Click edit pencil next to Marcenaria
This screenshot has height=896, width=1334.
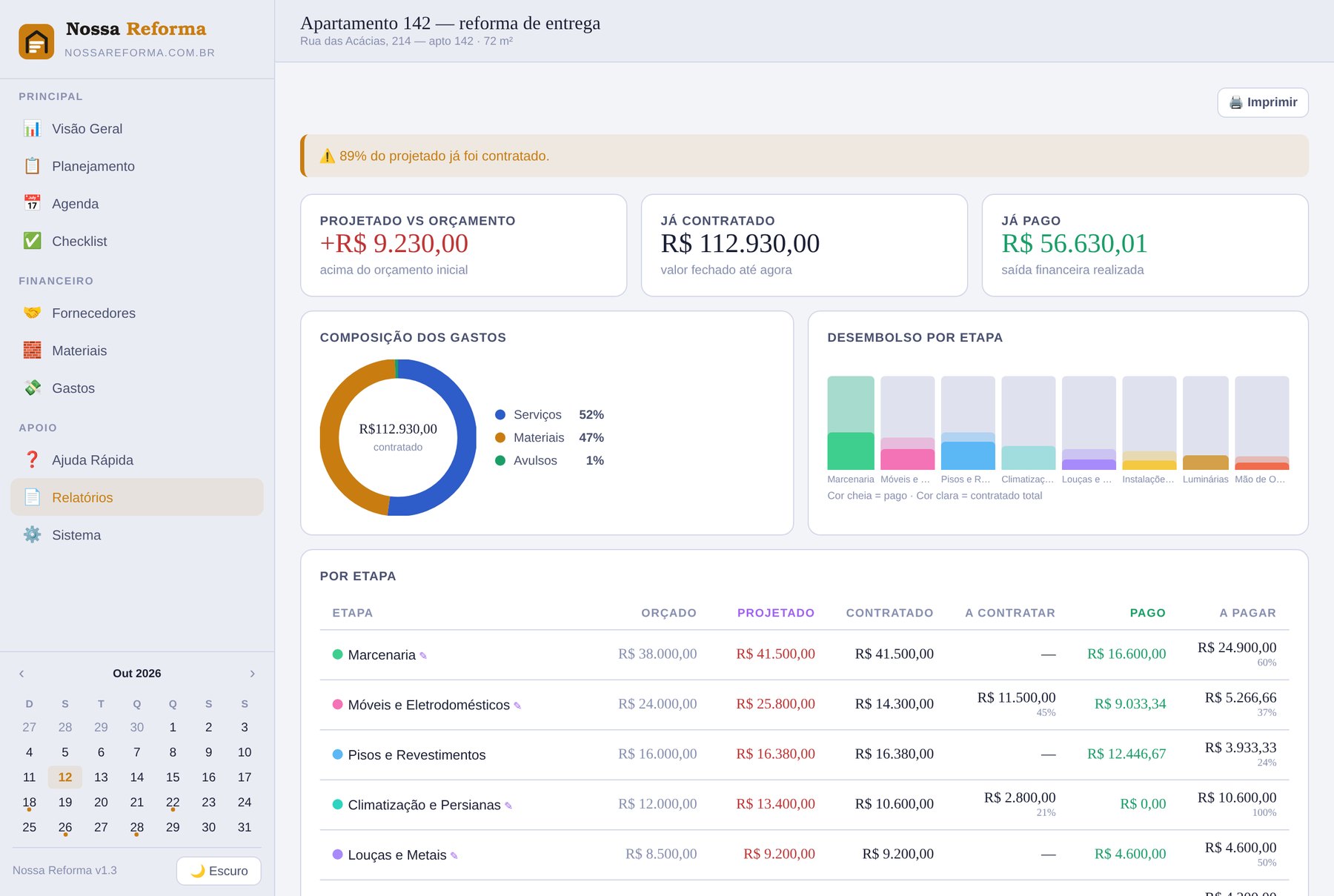(x=423, y=656)
